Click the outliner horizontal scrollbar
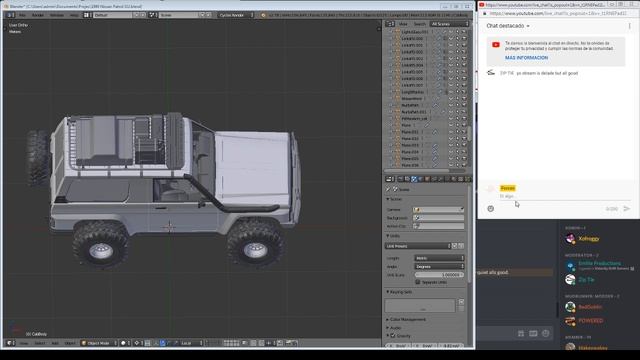This screenshot has width=640, height=360. [416, 171]
